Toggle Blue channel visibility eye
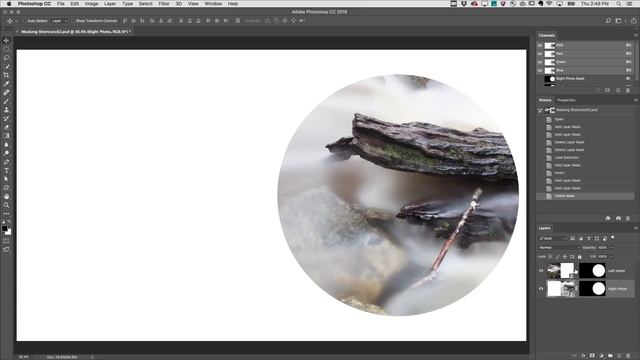Viewport: 640px width, 360px height. click(540, 70)
